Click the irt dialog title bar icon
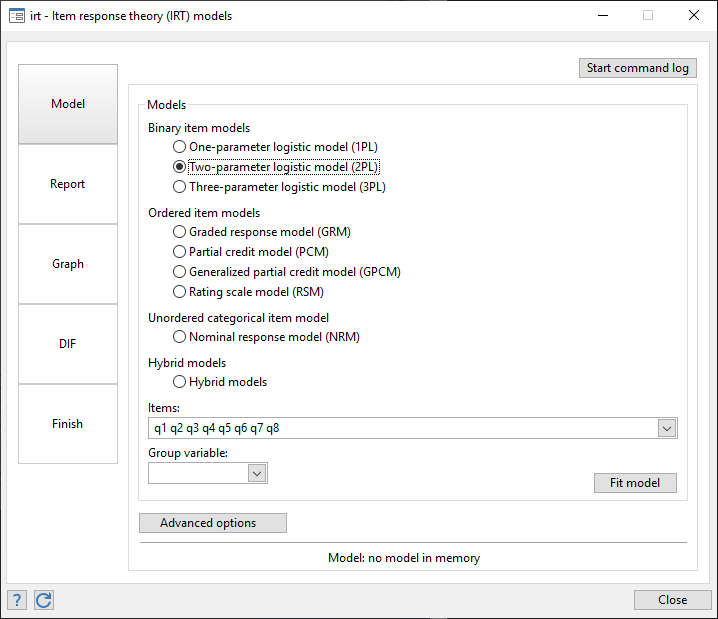This screenshot has height=619, width=718. [x=17, y=15]
